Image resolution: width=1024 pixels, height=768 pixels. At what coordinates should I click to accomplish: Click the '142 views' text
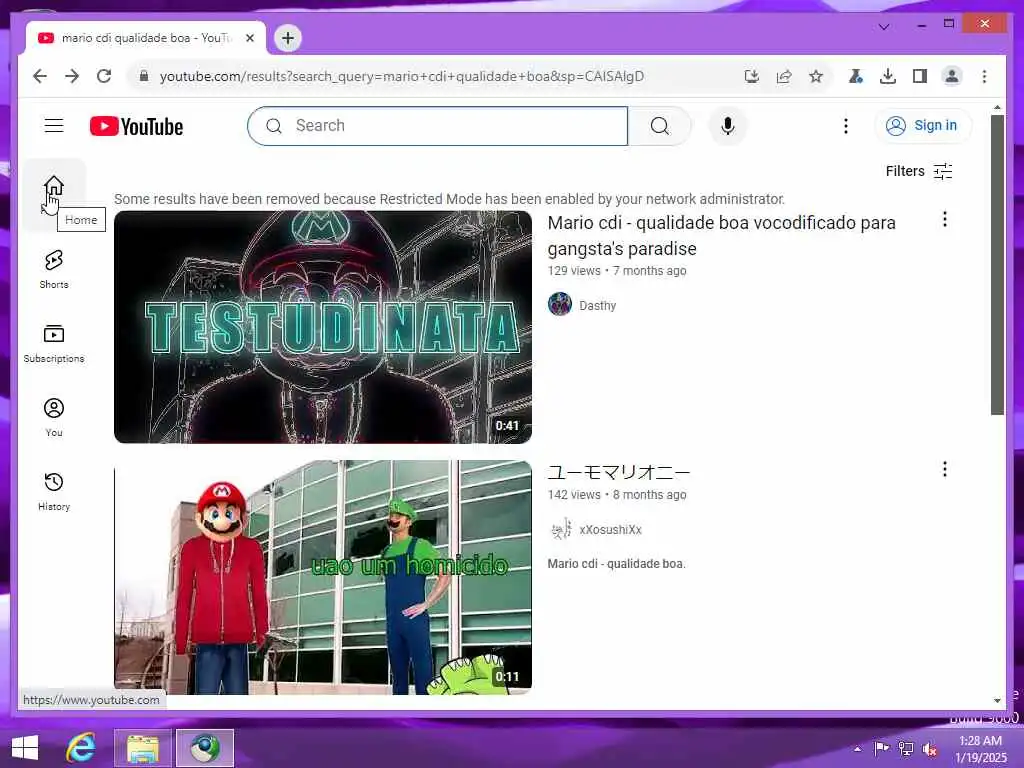(x=574, y=494)
